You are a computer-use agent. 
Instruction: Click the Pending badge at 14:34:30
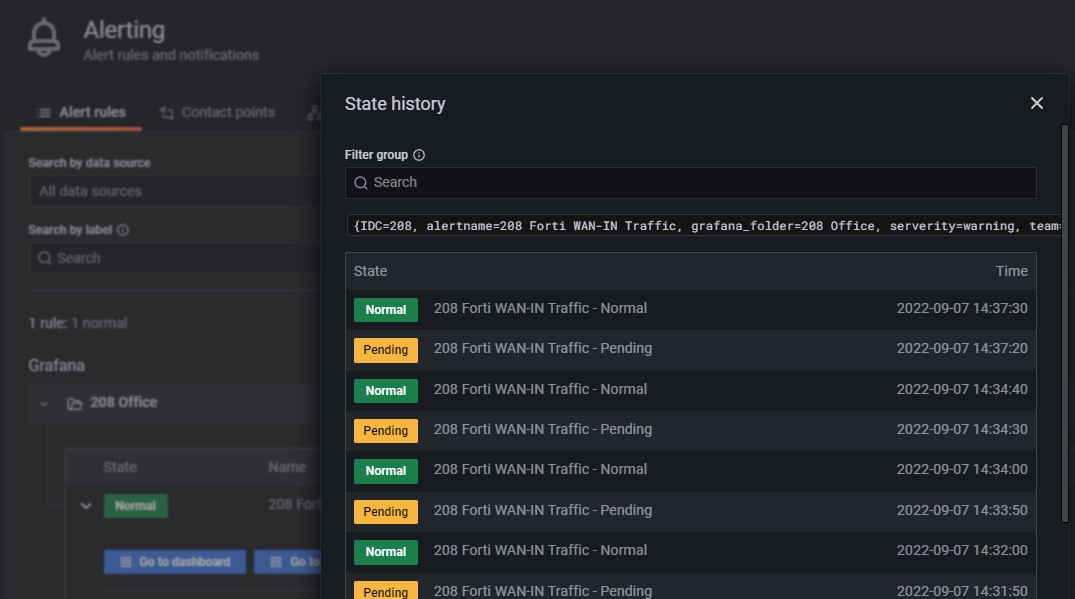(x=385, y=431)
